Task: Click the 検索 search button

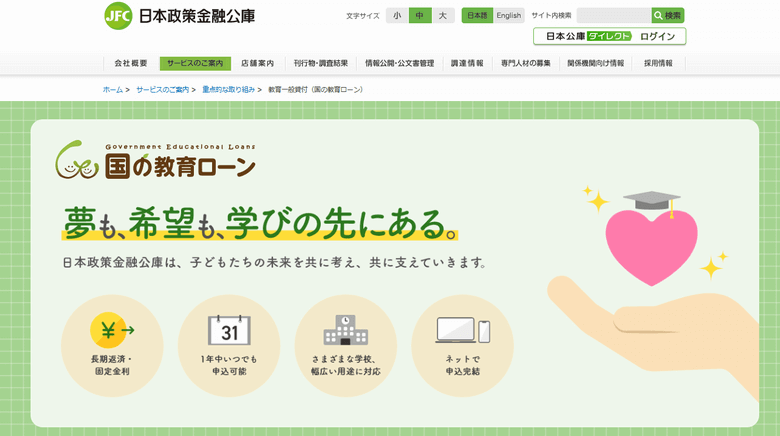Action: click(668, 15)
